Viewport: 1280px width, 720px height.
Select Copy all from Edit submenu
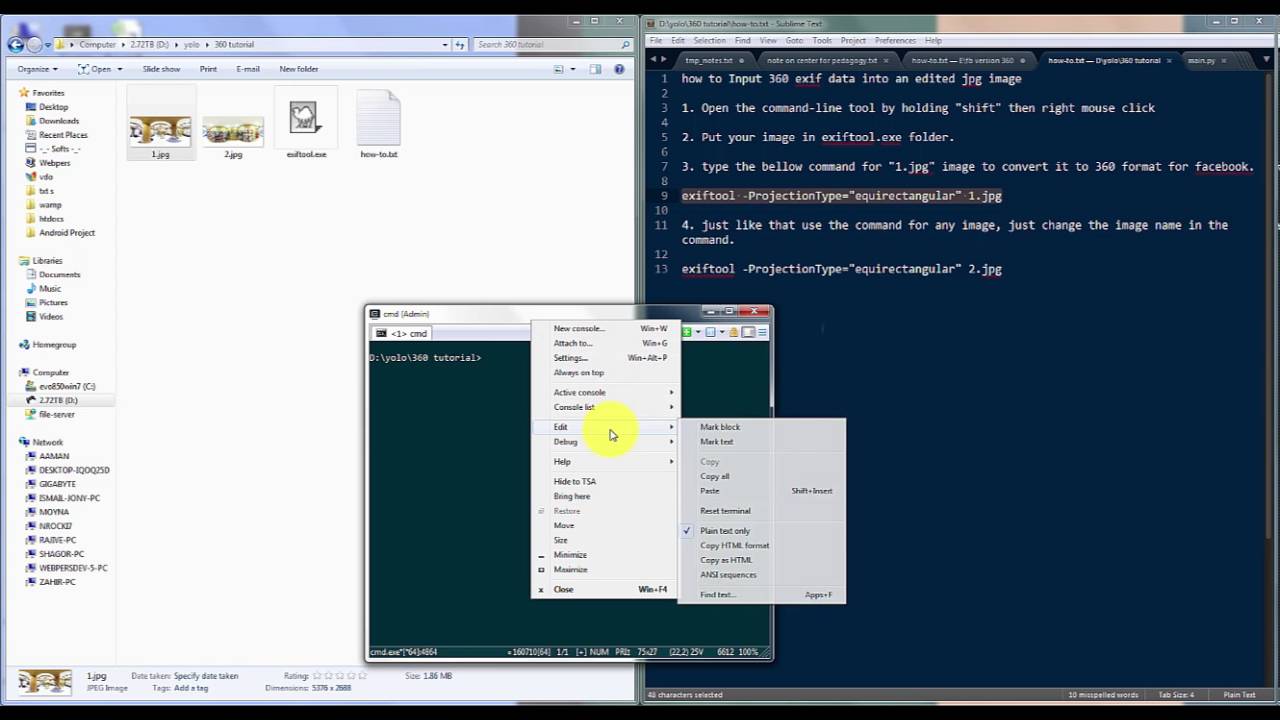click(x=714, y=476)
